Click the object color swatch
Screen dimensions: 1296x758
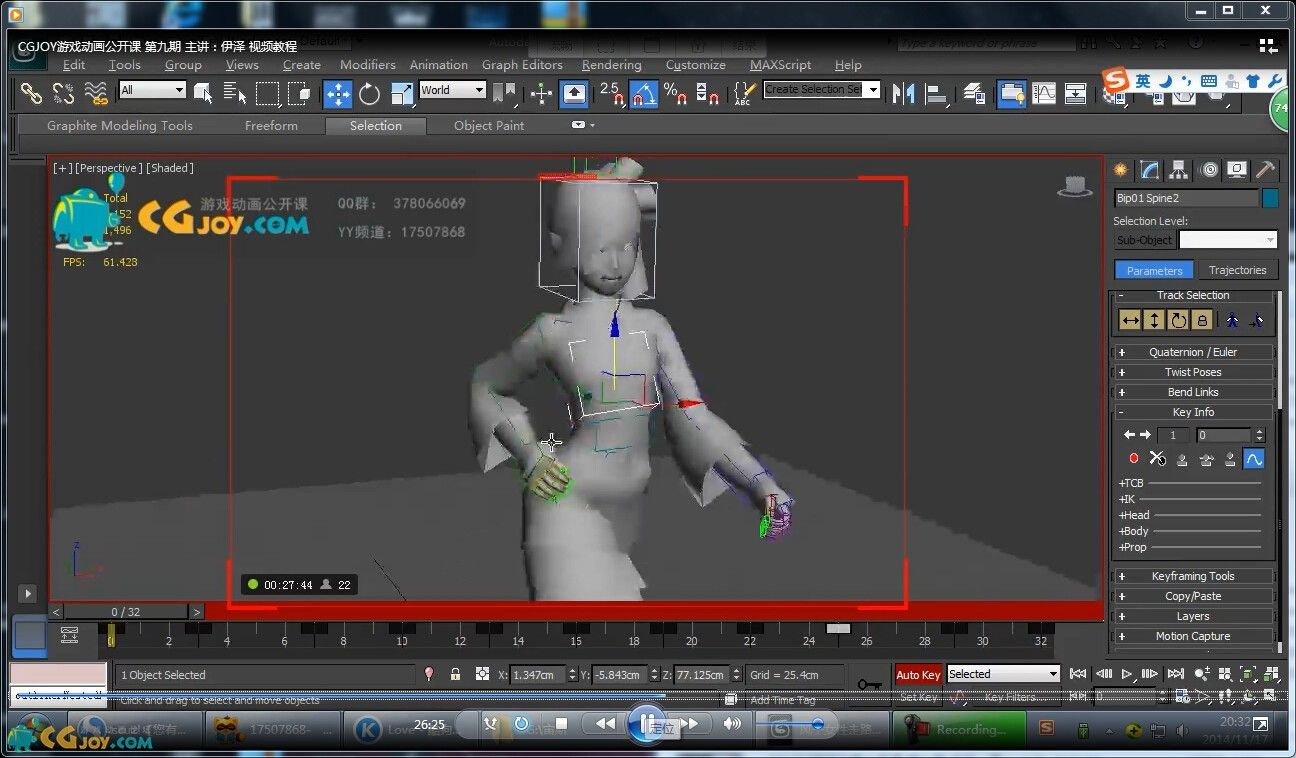1270,198
